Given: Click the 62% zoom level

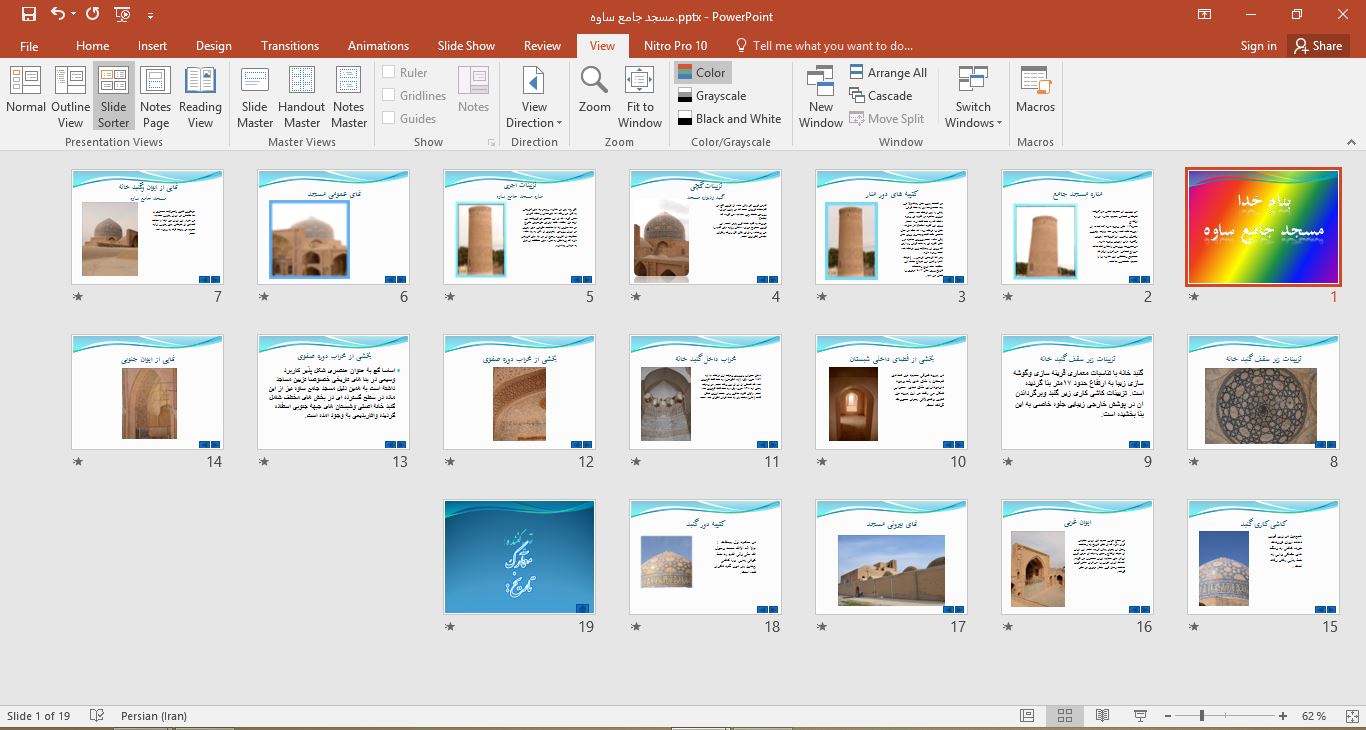Looking at the screenshot, I should tap(1314, 716).
